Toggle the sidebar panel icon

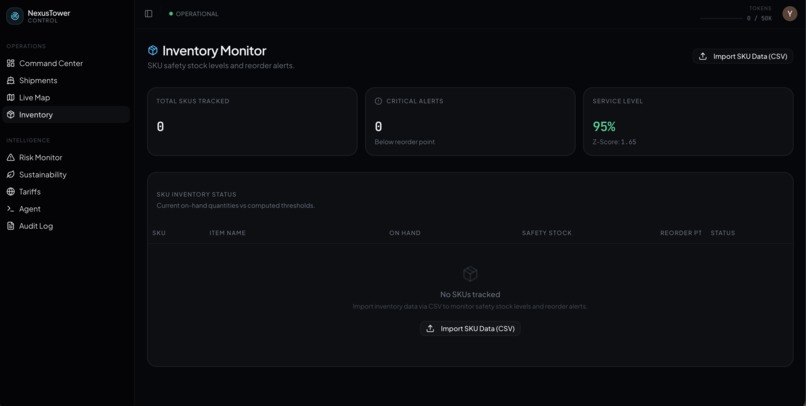(x=149, y=14)
